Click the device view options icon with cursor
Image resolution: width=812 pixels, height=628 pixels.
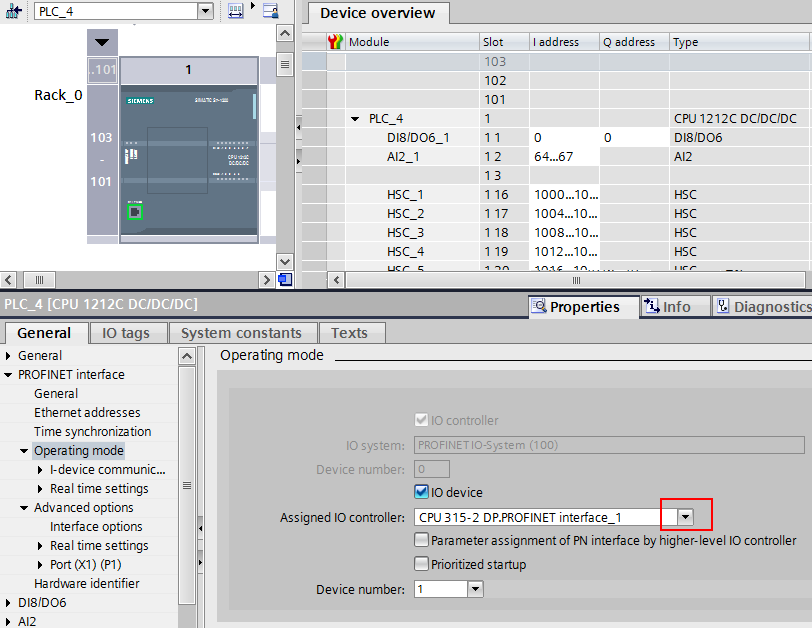click(270, 11)
